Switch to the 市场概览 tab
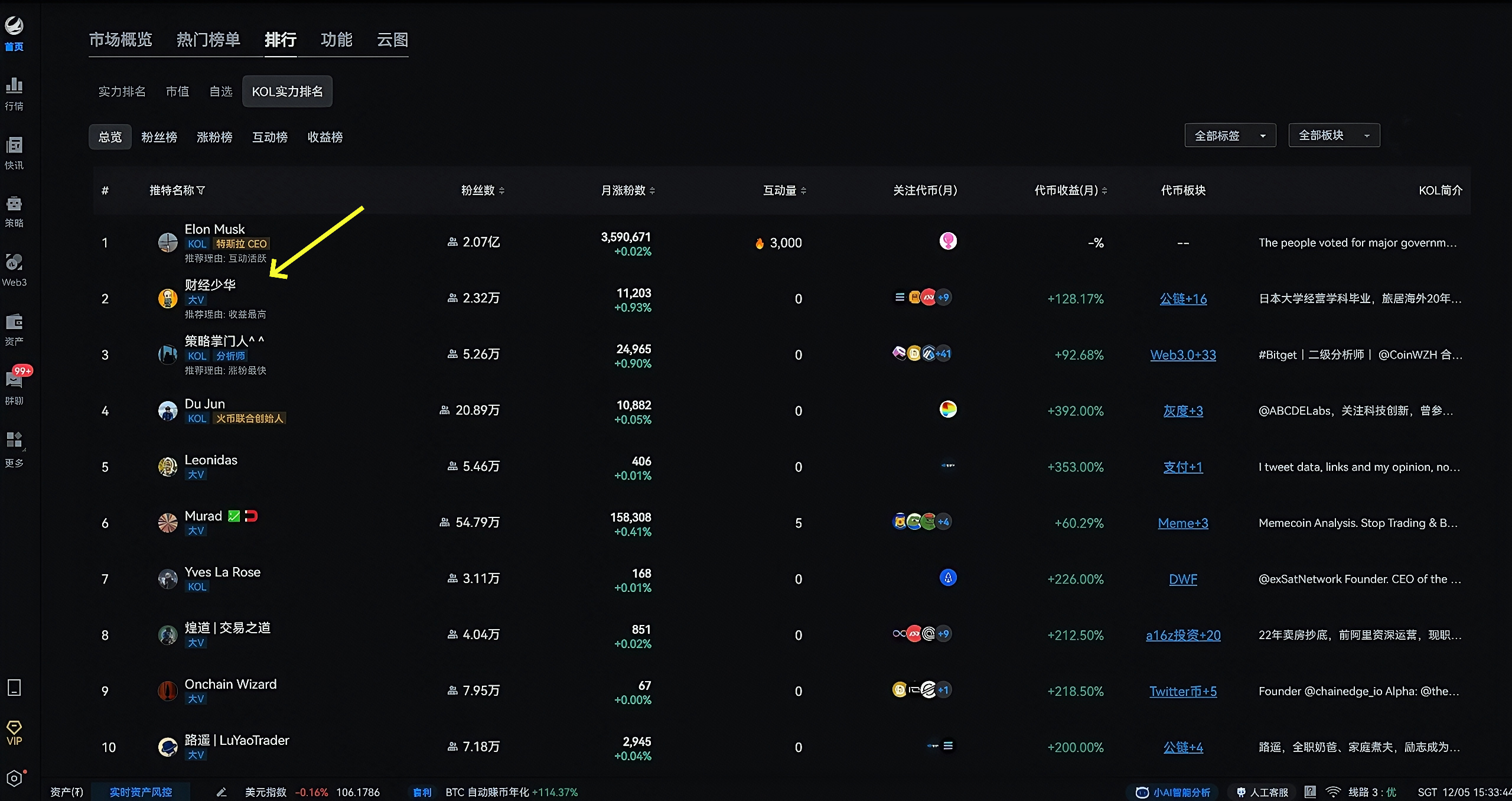The width and height of the screenshot is (1512, 801). point(120,40)
